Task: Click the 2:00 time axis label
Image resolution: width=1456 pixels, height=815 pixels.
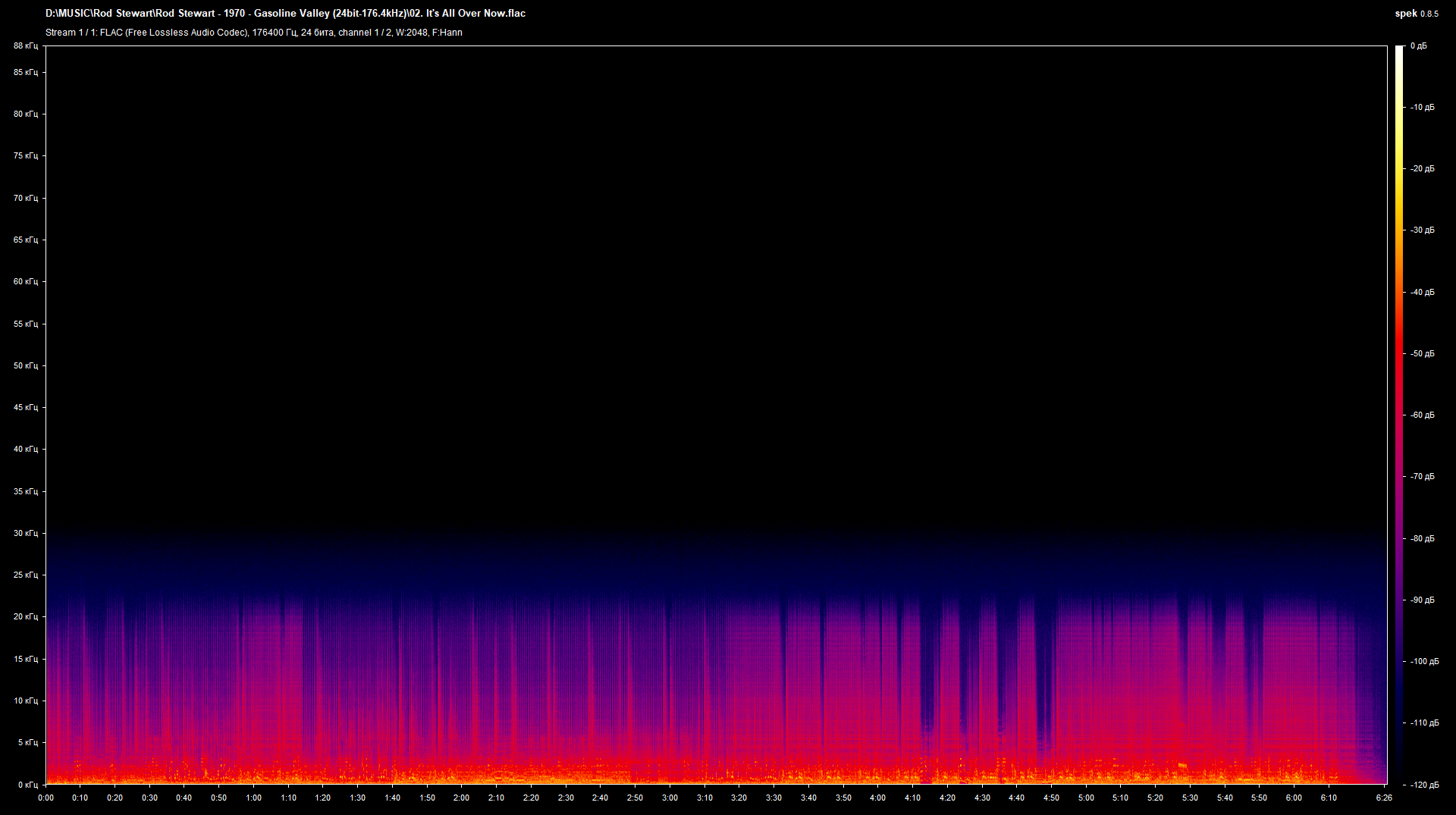Action: pos(461,798)
